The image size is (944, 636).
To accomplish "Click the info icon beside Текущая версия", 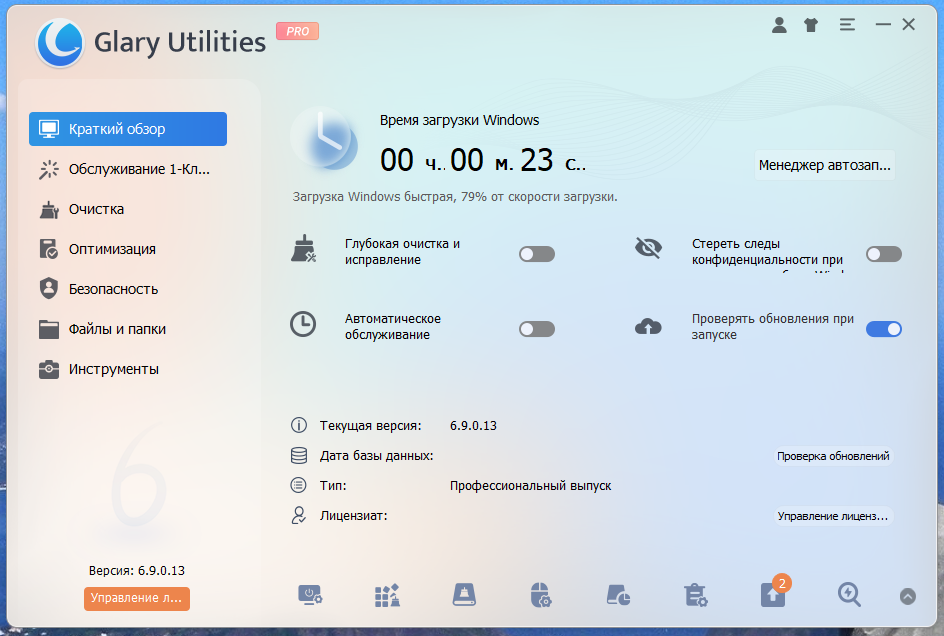I will 299,425.
